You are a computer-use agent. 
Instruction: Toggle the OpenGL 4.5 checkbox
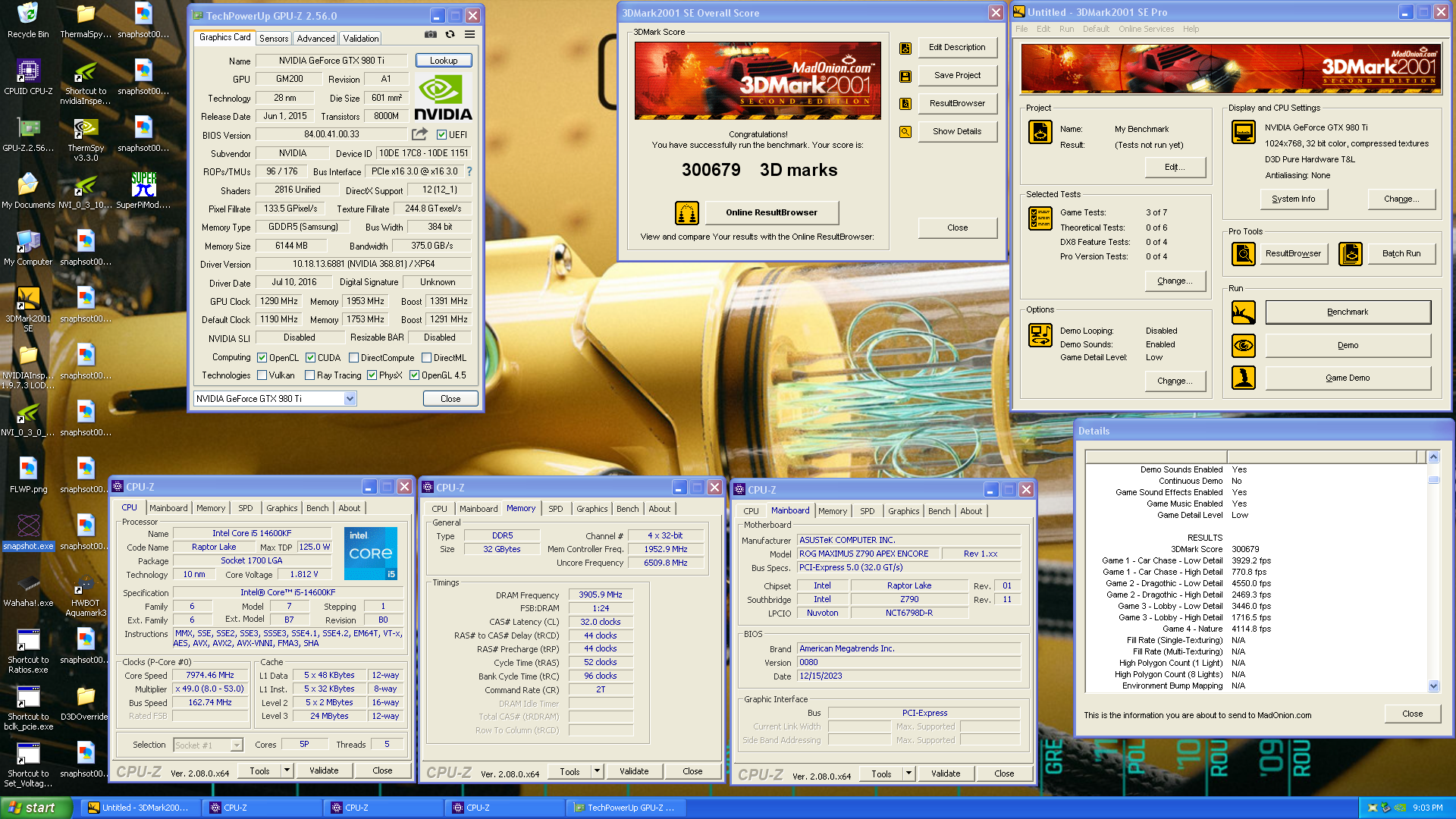(x=414, y=375)
